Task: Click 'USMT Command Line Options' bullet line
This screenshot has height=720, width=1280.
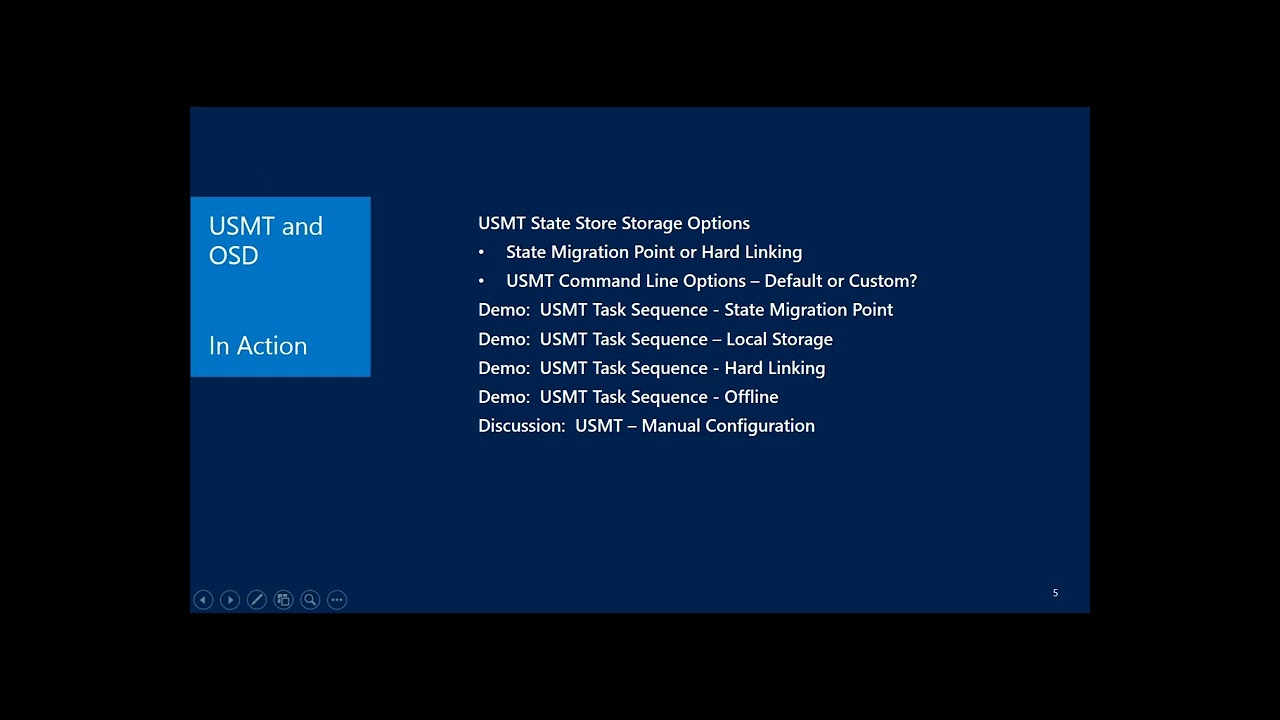Action: tap(712, 281)
